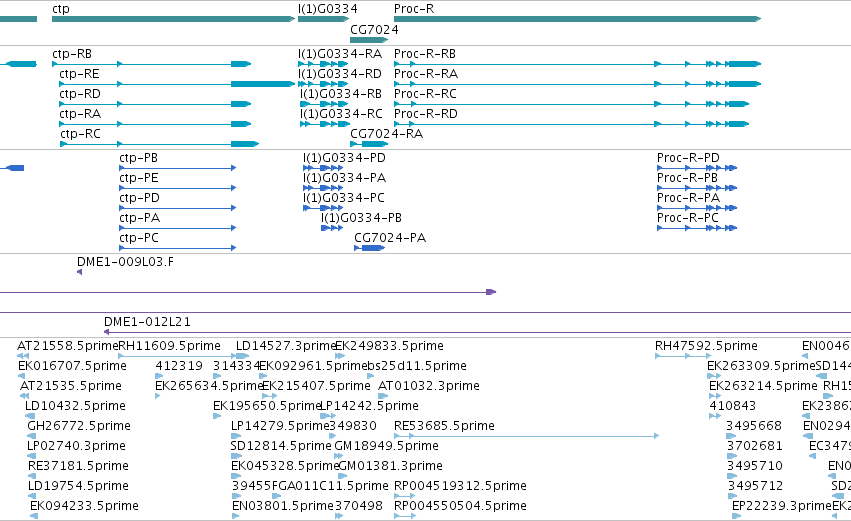The image size is (851, 521).
Task: Open the GM01381.3prime EST
Action: tap(390, 466)
